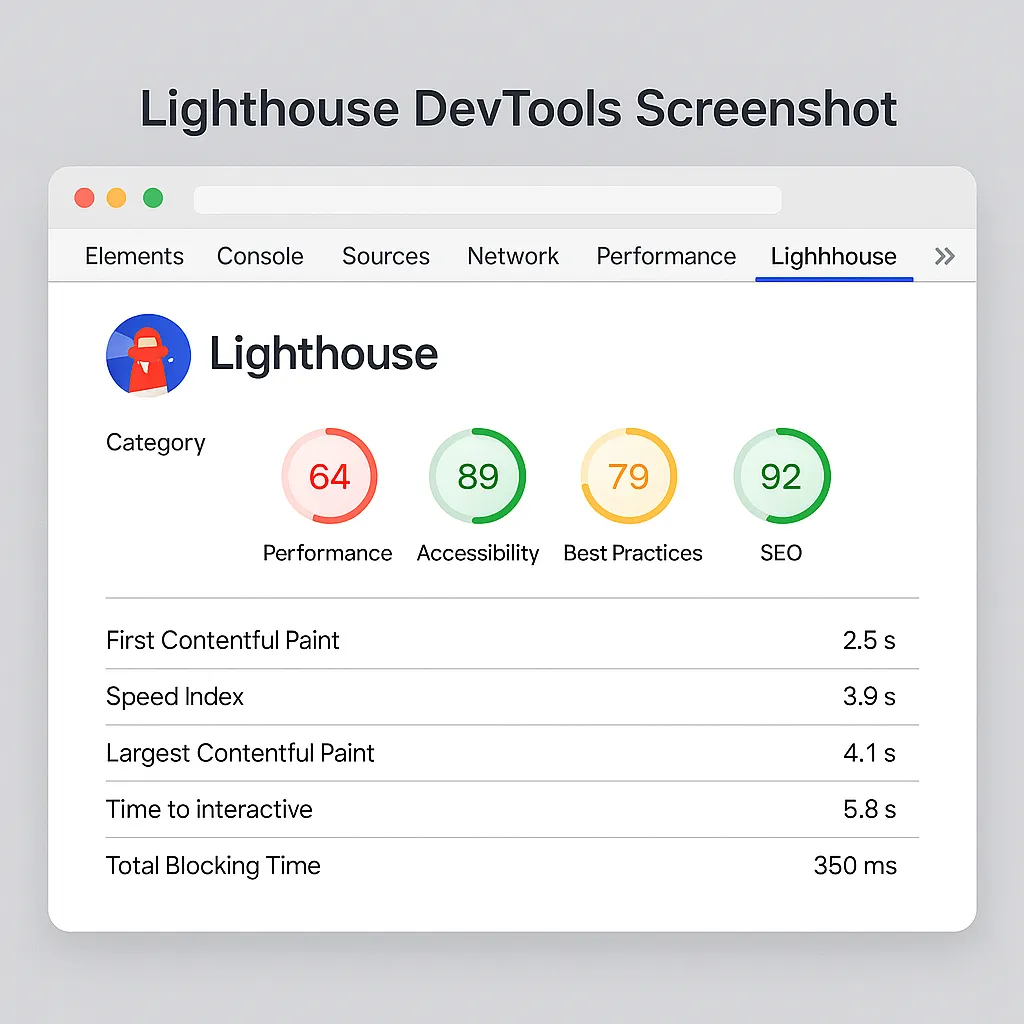The width and height of the screenshot is (1024, 1024).
Task: Click the red close window dot
Action: click(84, 197)
